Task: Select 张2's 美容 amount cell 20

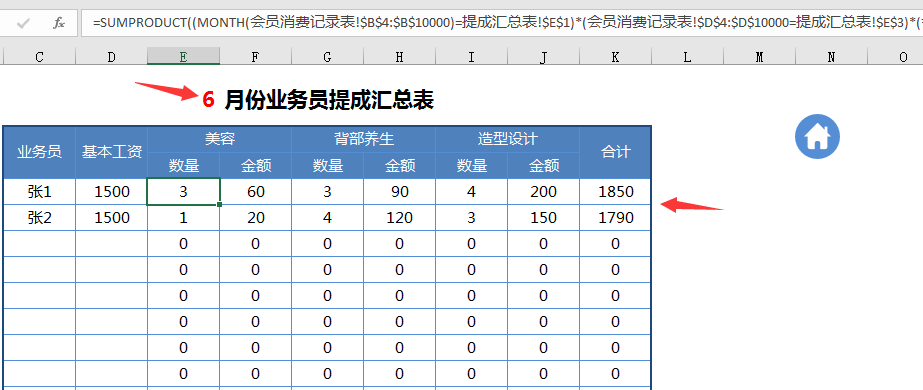Action: pos(255,218)
